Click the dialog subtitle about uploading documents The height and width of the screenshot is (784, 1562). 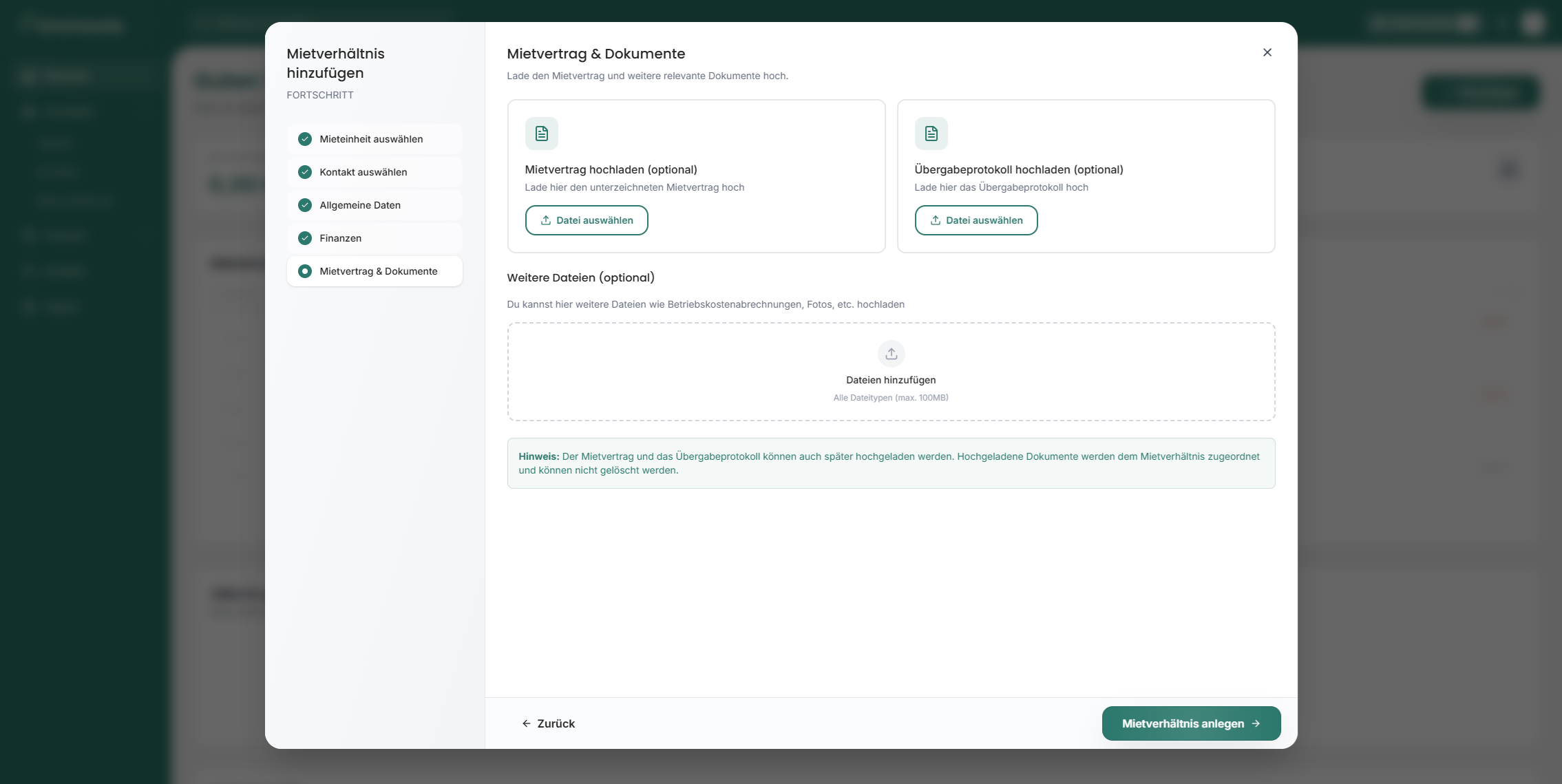pos(648,76)
